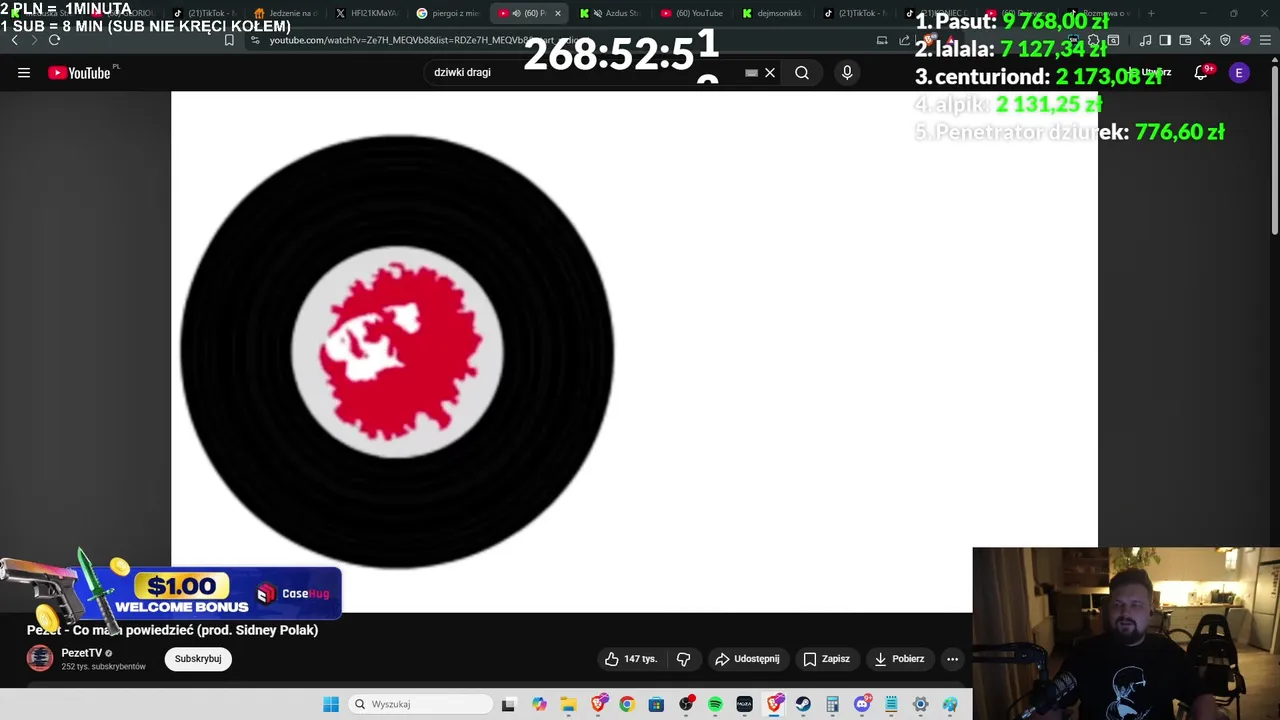Screen dimensions: 1280x720
Task: Switch to OBS Studio in the taskbar
Action: (x=686, y=704)
